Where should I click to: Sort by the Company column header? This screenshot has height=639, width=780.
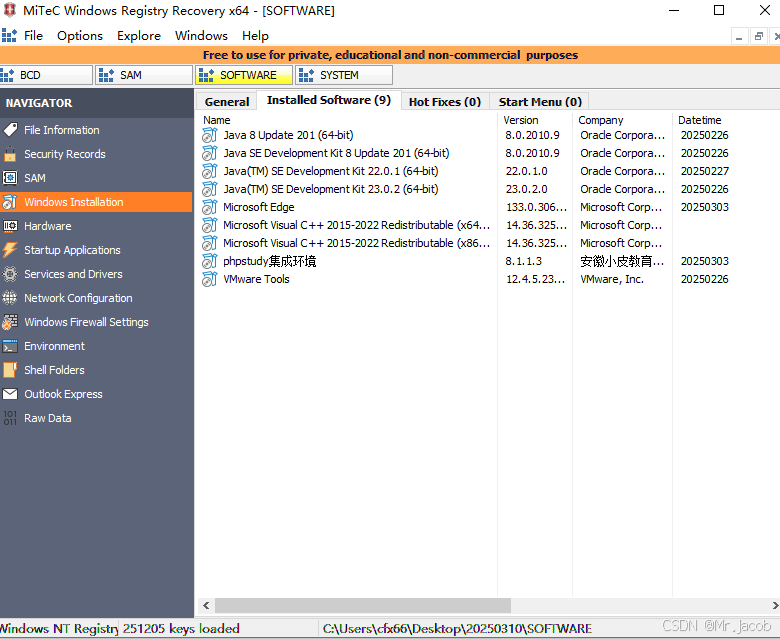(x=622, y=120)
